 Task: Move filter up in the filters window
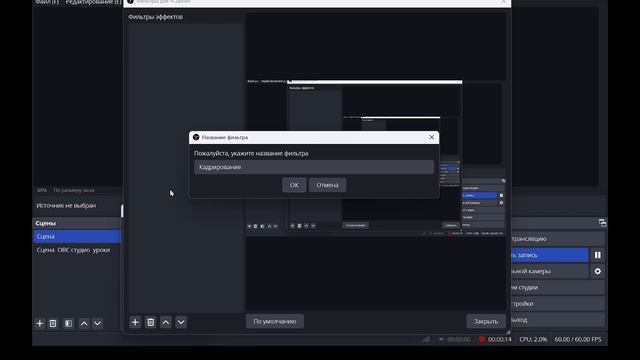click(x=166, y=322)
